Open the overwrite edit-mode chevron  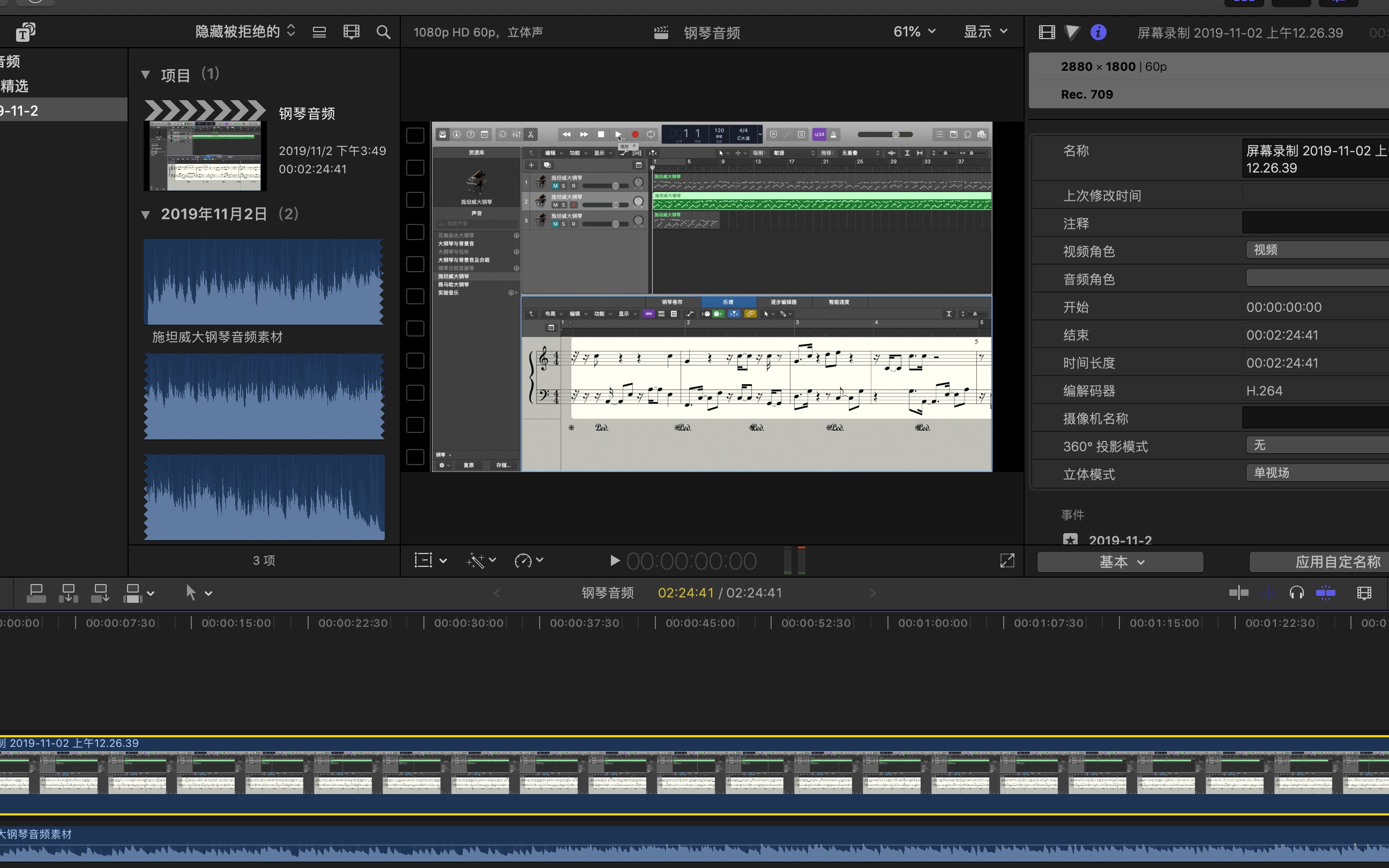coord(151,594)
